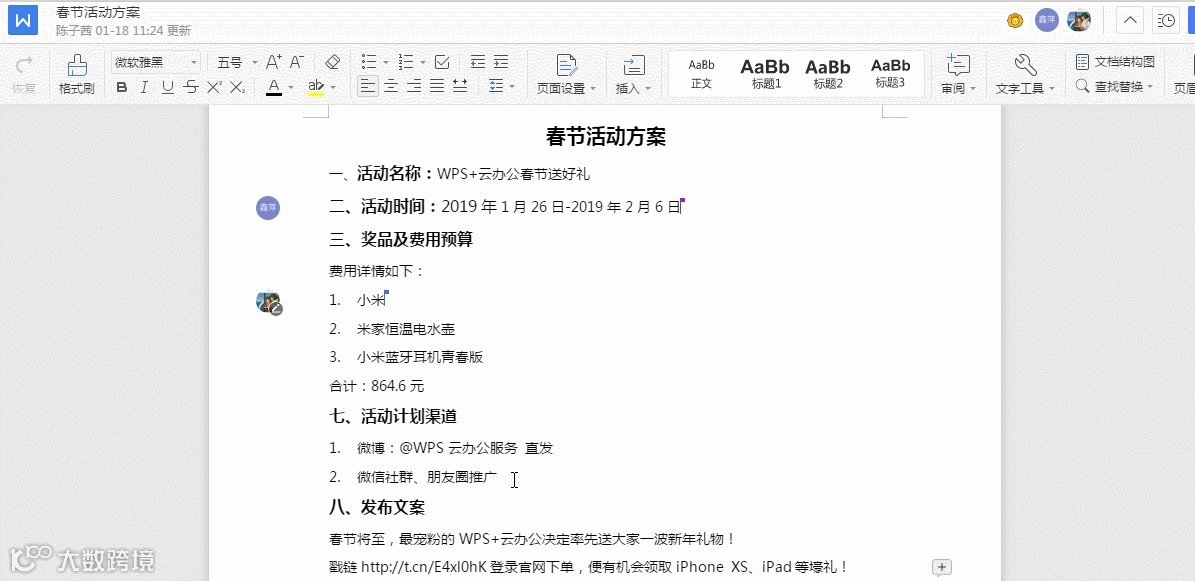Open the font name dropdown 微软雅黑

[x=156, y=63]
